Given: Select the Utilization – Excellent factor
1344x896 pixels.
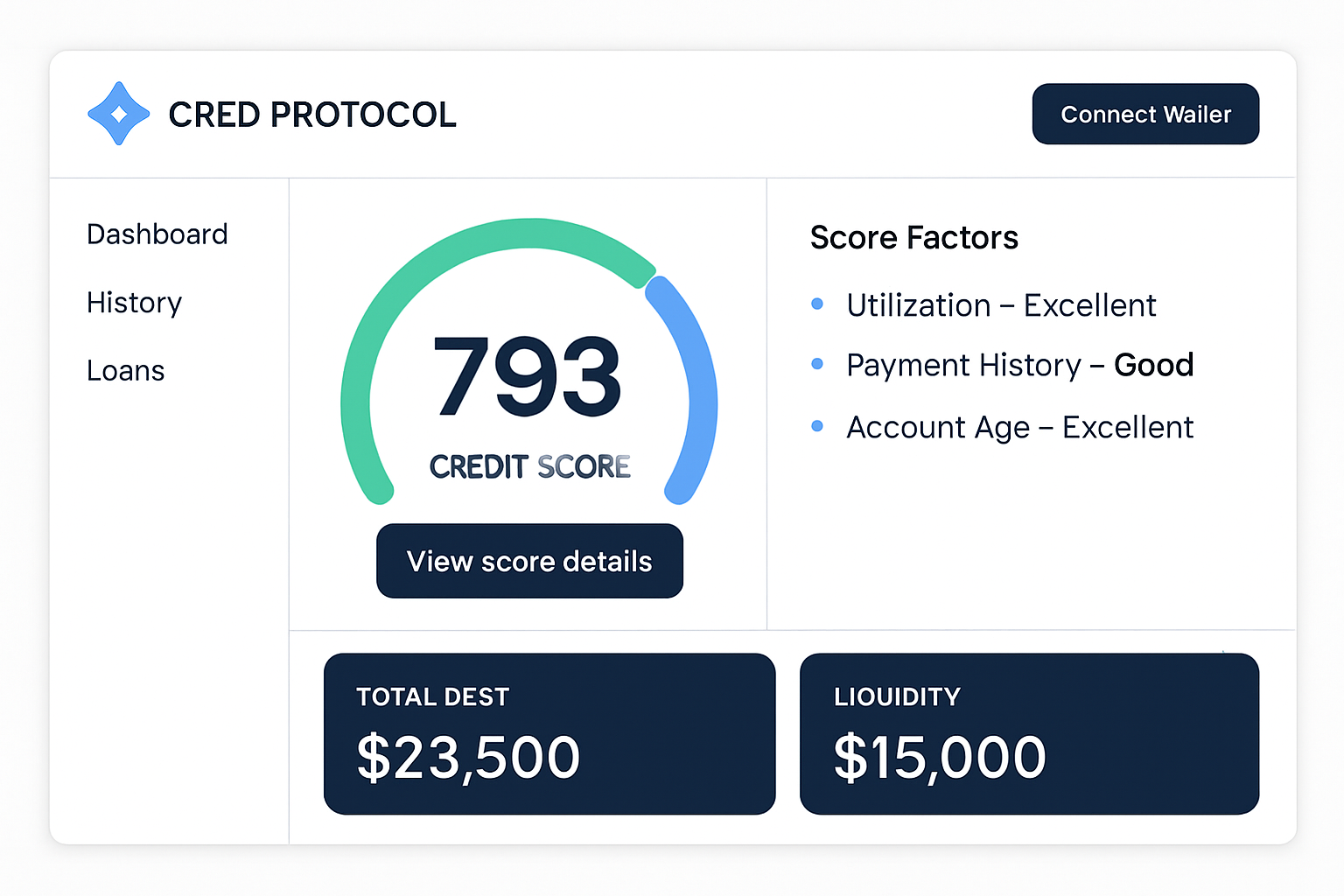Looking at the screenshot, I should (x=1000, y=305).
